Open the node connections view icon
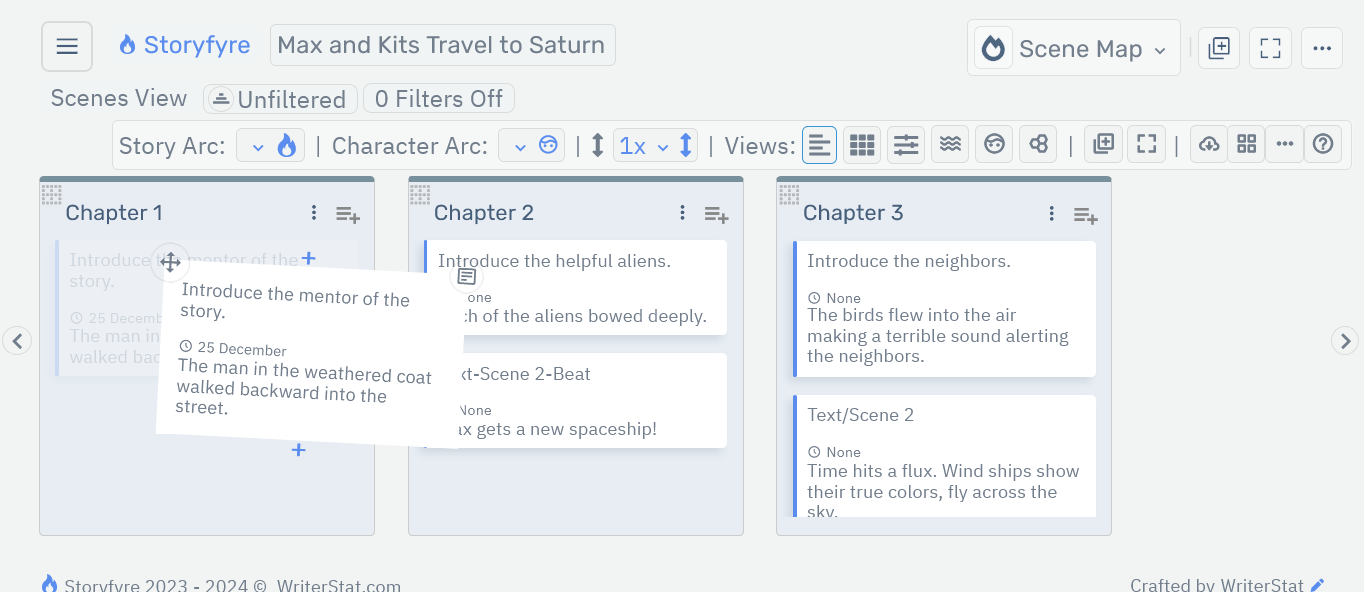Image resolution: width=1365 pixels, height=592 pixels. 1037,144
